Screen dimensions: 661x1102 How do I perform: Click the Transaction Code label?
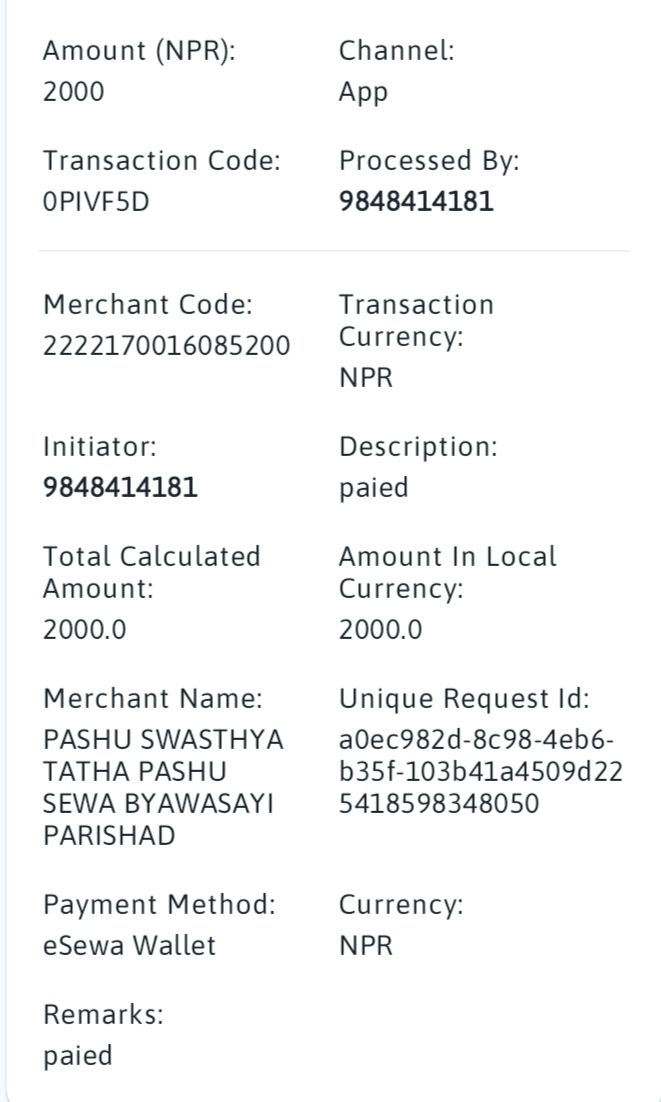click(162, 160)
